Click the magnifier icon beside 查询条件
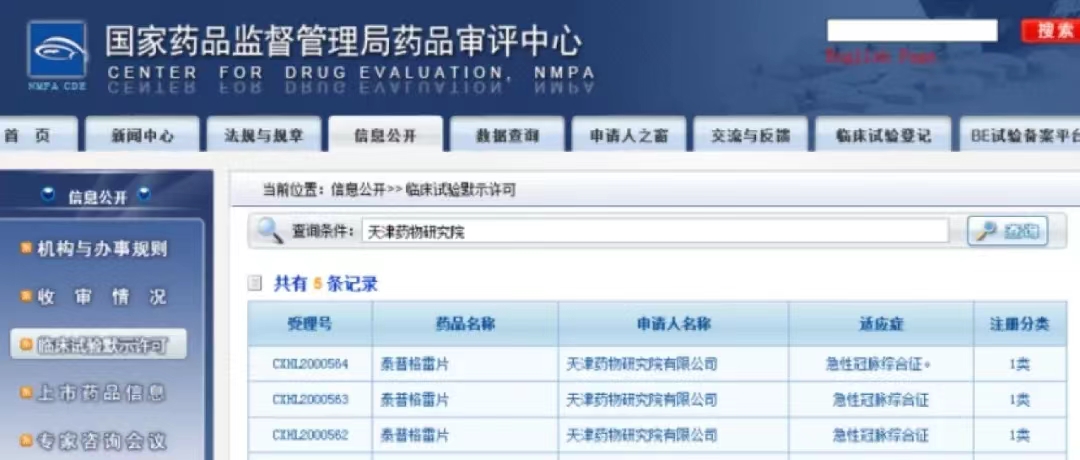The image size is (1080, 460). (x=270, y=231)
